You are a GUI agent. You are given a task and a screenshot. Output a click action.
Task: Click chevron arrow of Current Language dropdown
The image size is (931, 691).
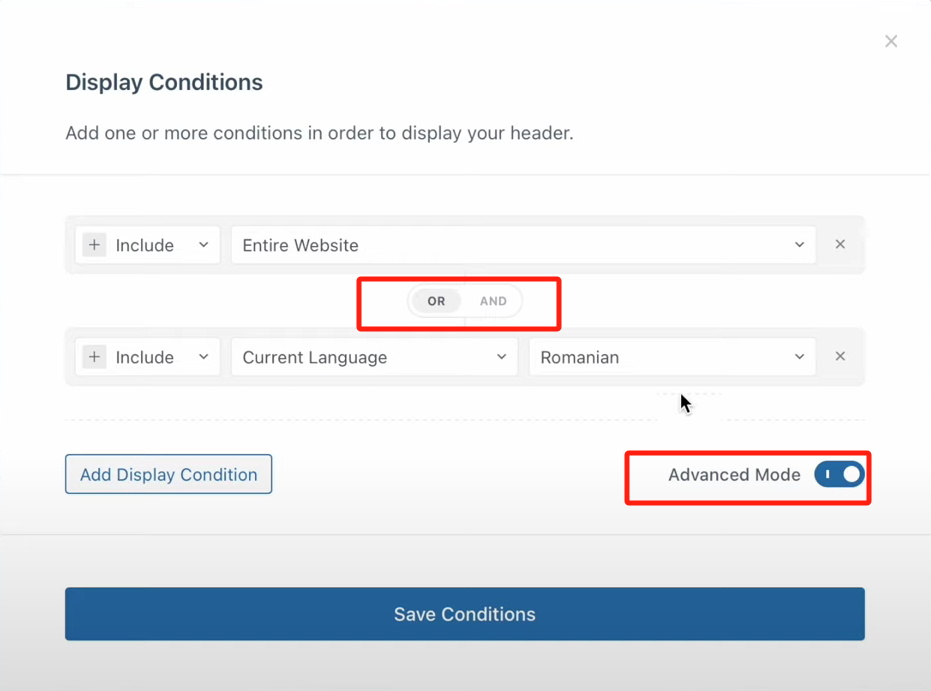click(x=501, y=357)
